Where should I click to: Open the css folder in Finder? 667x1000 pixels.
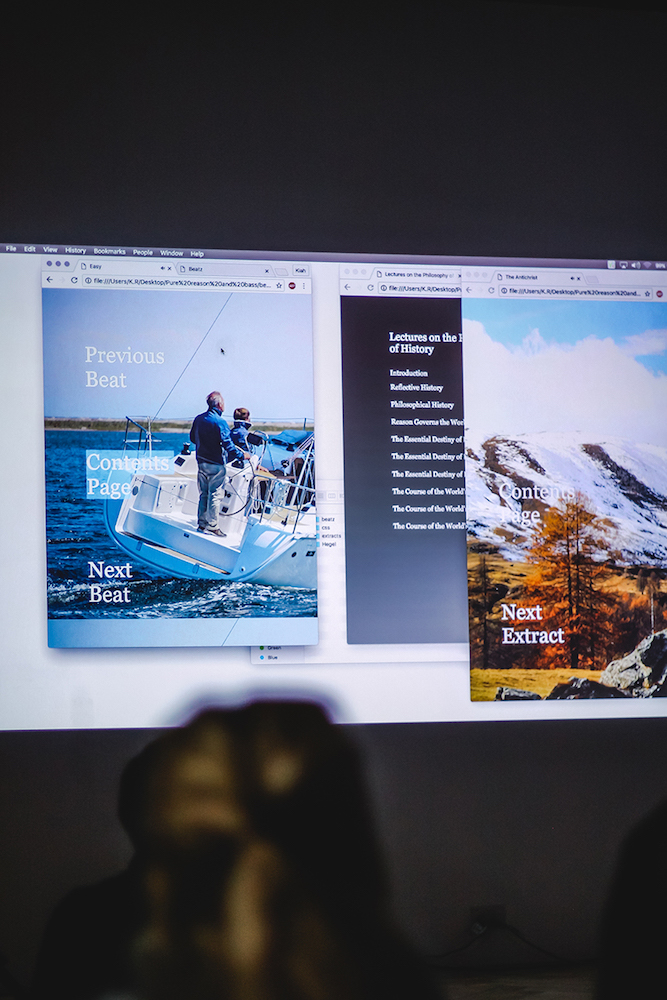(x=323, y=528)
